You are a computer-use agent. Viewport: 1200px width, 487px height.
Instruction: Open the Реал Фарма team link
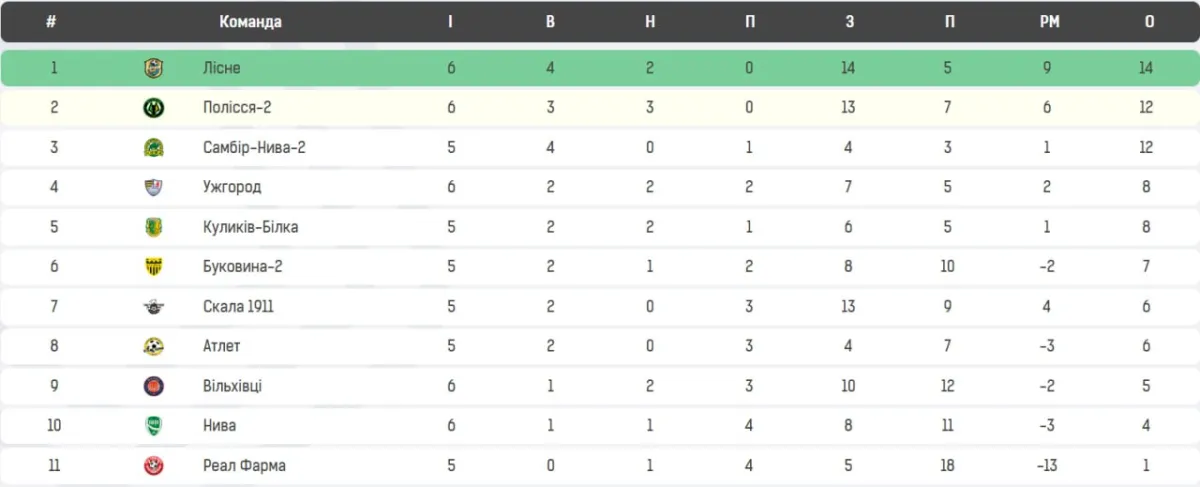tap(244, 465)
